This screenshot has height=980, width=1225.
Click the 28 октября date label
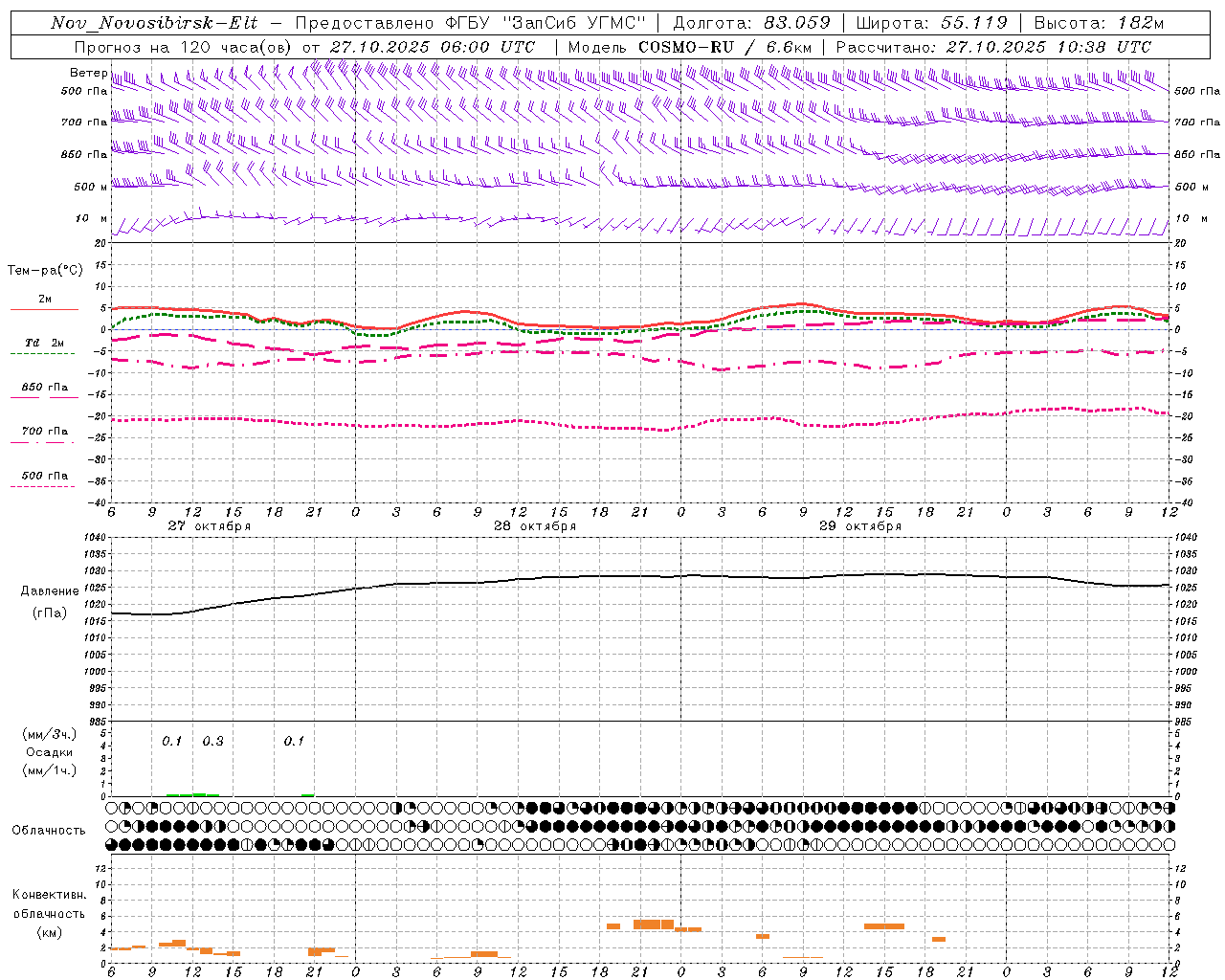tap(535, 525)
